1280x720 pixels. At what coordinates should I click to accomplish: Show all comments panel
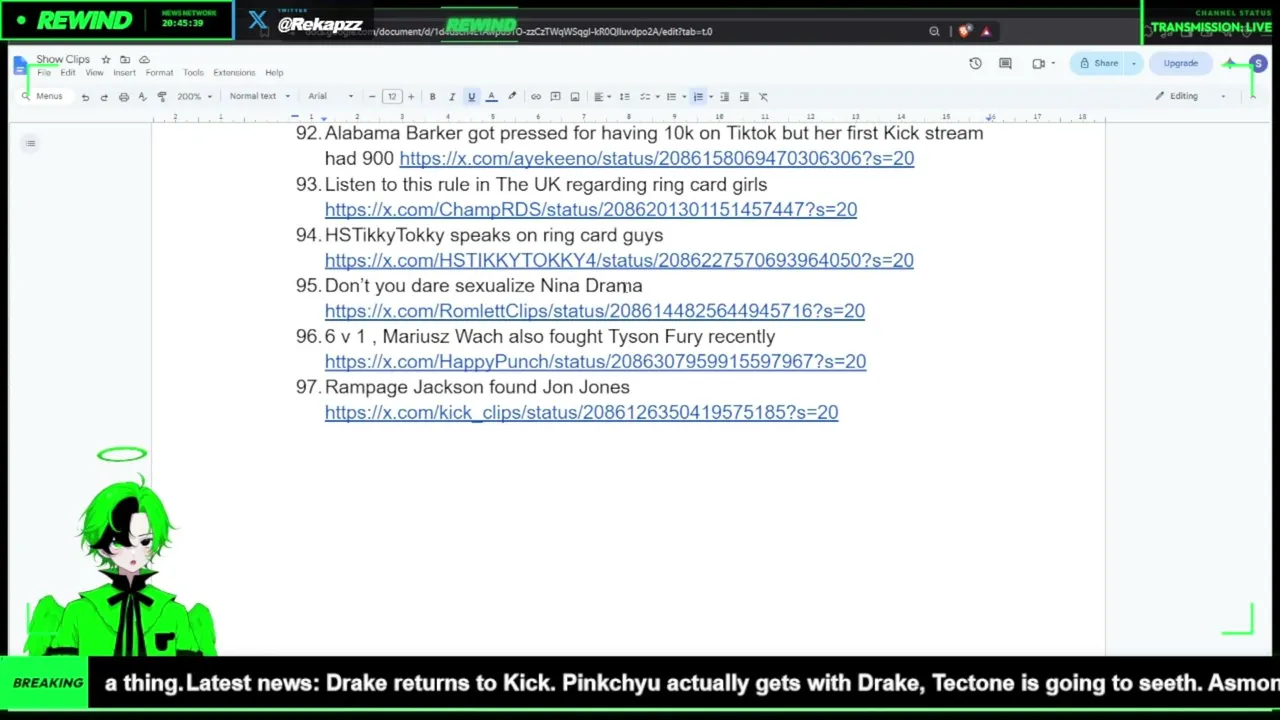point(1005,64)
